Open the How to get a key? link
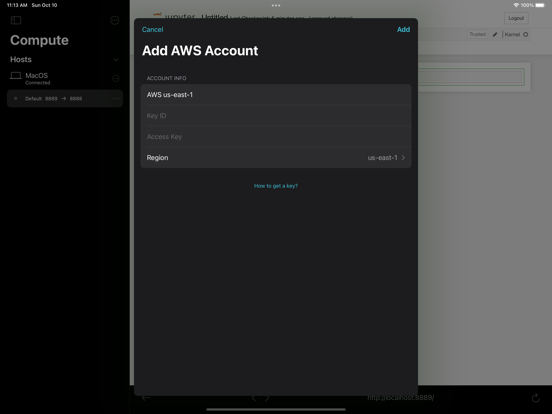Image resolution: width=552 pixels, height=414 pixels. tap(276, 186)
